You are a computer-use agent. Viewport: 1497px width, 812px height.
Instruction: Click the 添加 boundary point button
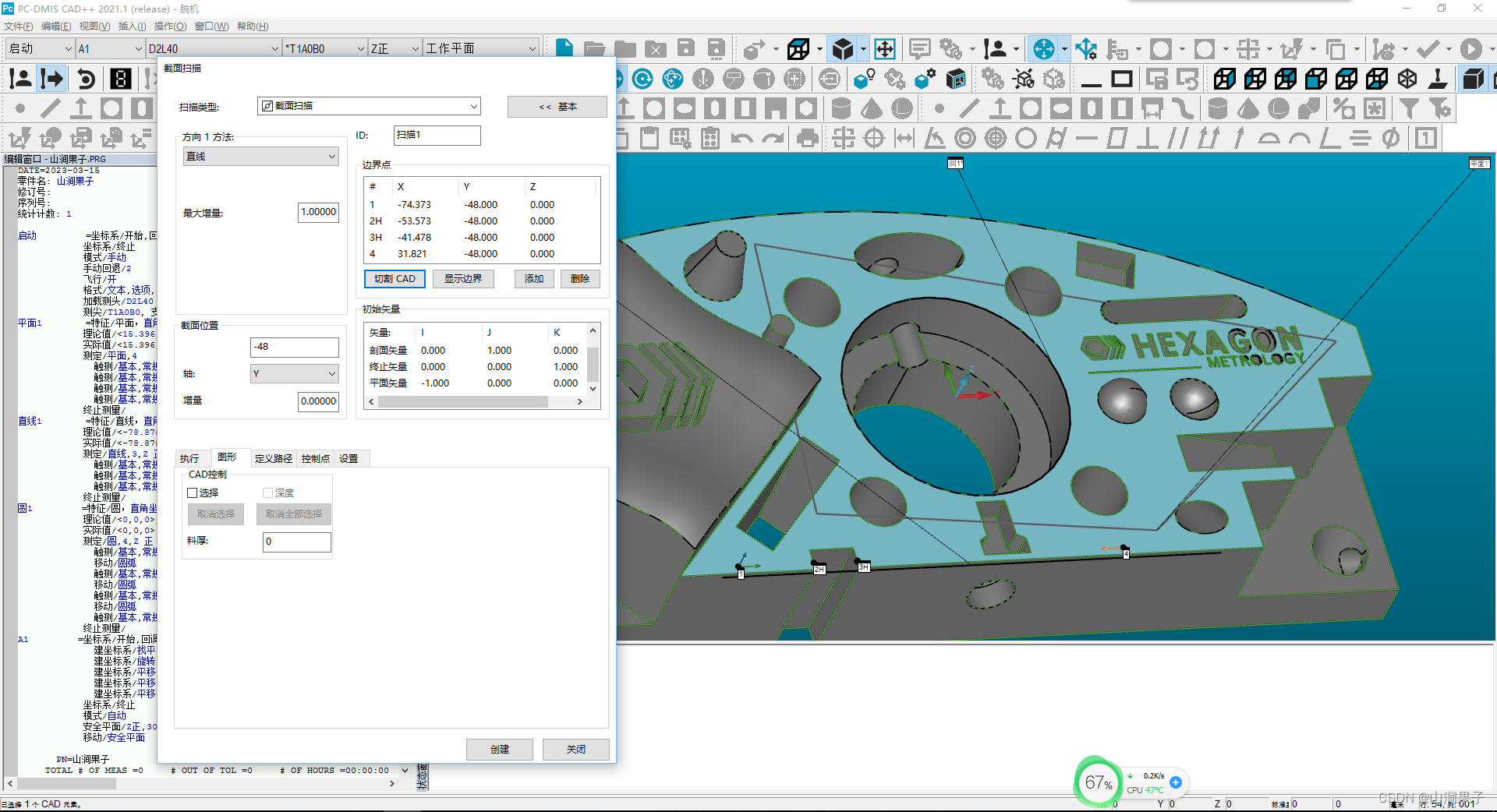pos(534,279)
